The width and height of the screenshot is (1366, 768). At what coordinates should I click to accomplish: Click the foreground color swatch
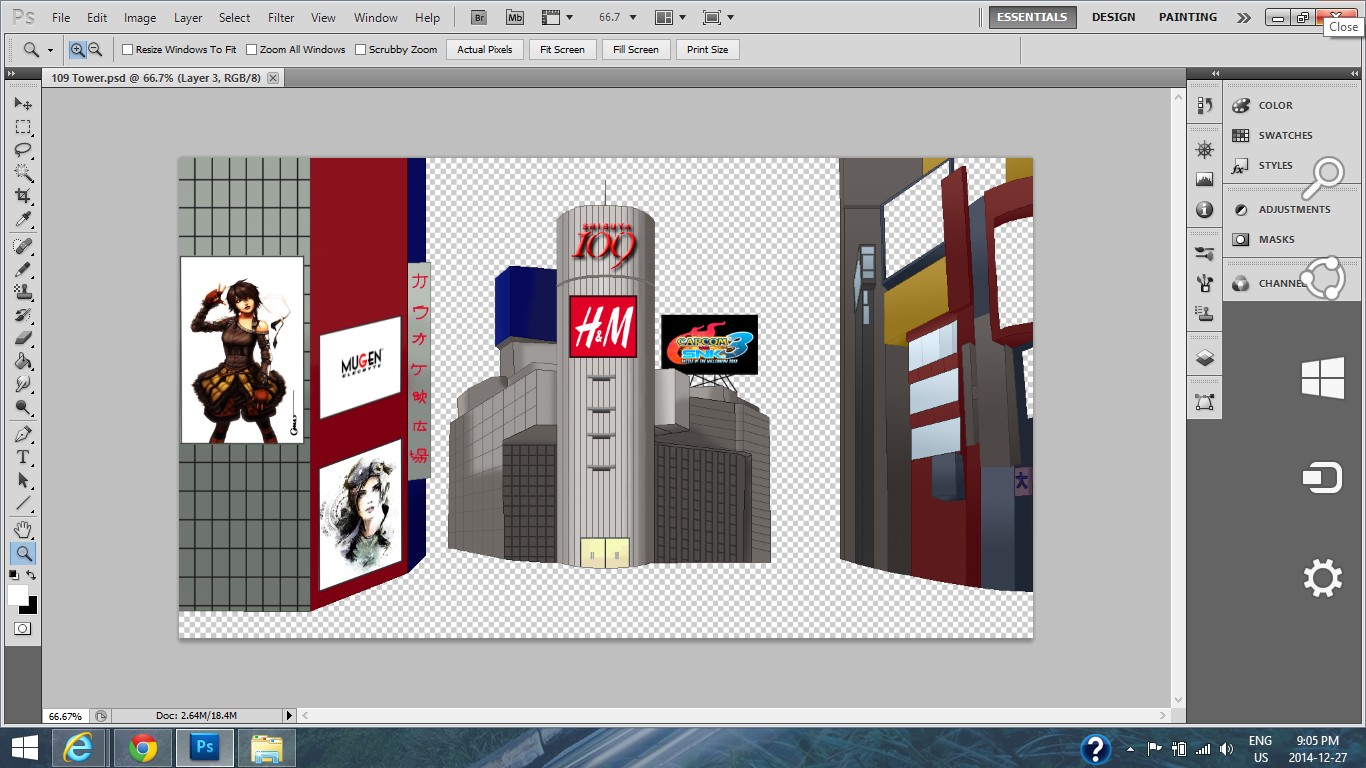point(18,595)
